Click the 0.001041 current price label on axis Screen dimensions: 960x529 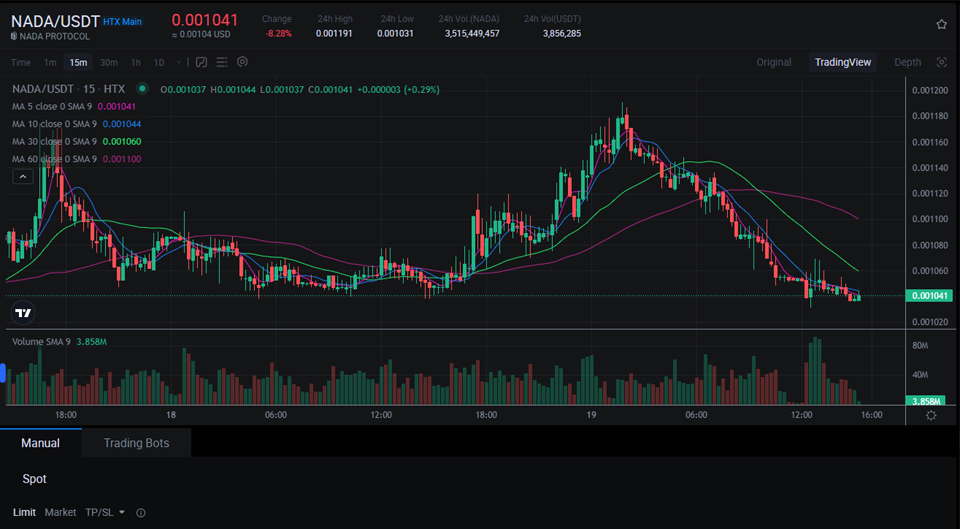click(x=930, y=296)
